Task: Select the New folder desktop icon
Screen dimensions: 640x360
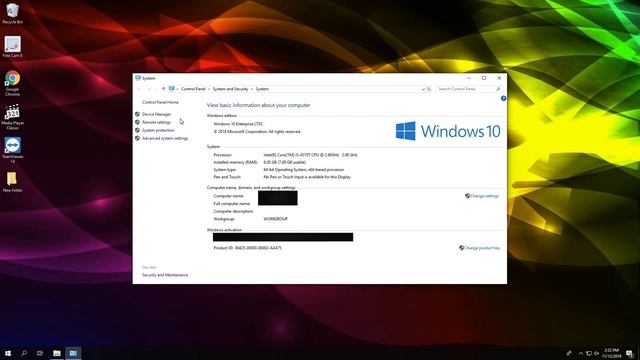Action: click(x=12, y=182)
